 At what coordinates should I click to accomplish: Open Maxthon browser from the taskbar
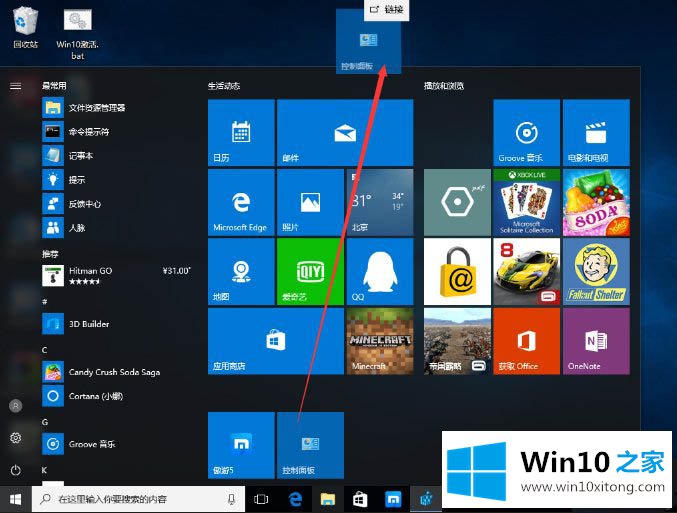(x=393, y=500)
